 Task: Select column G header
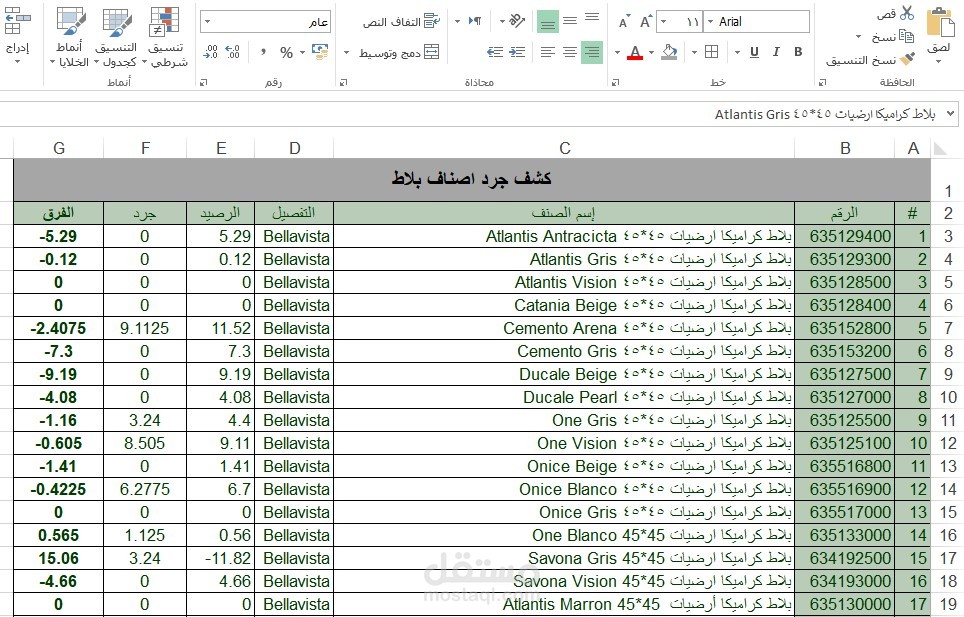coord(59,148)
